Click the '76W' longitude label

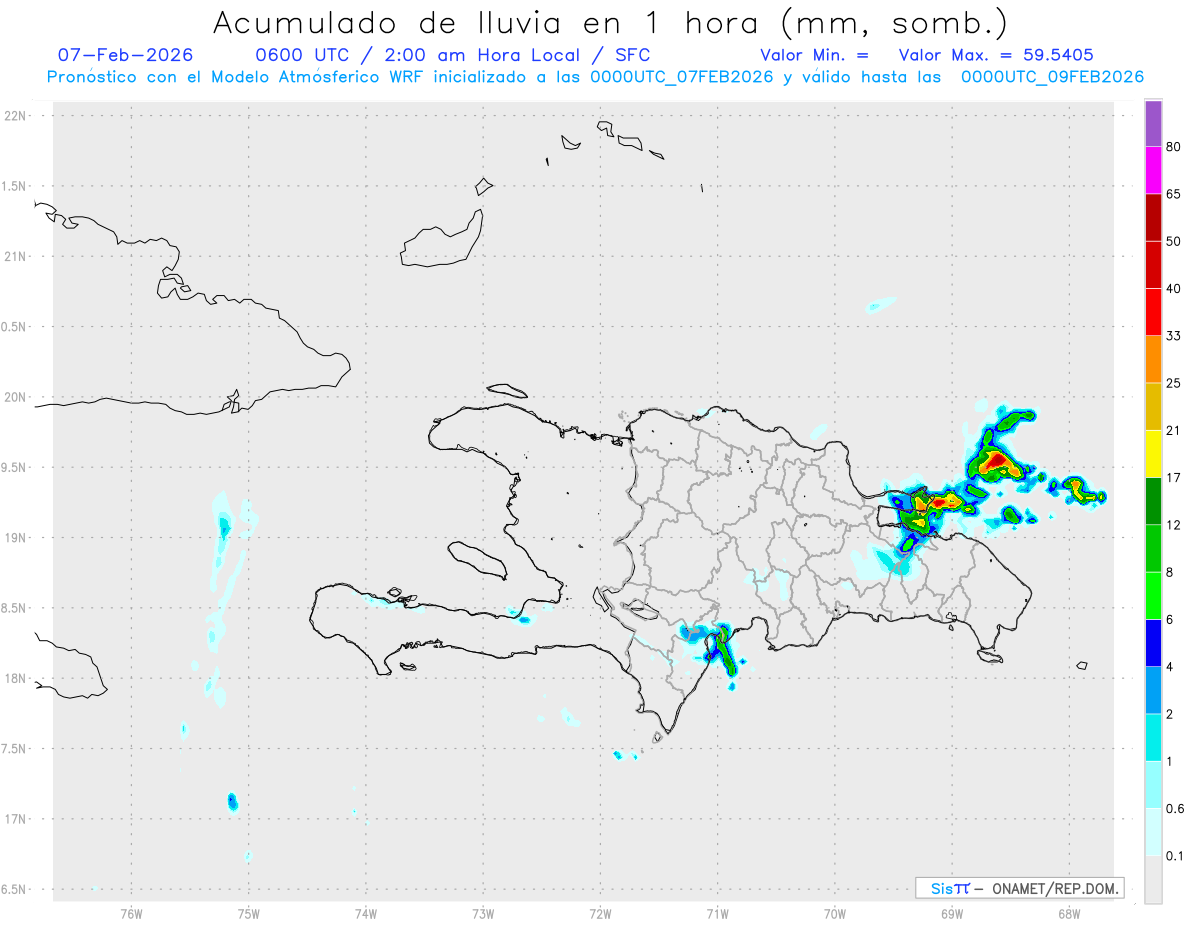[131, 913]
